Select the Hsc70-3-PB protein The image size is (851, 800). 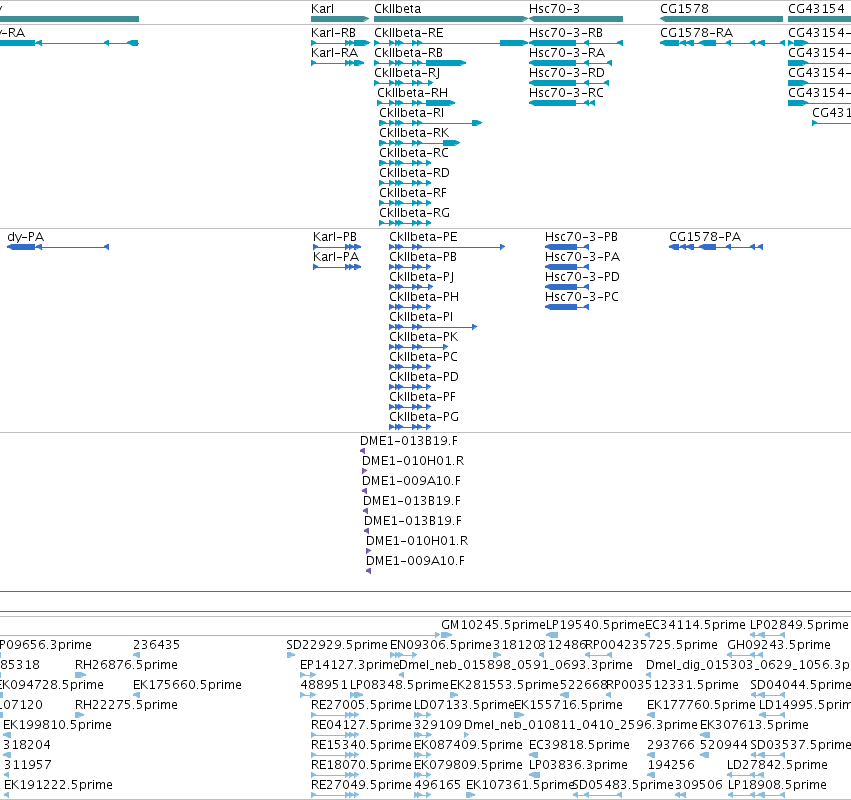pos(581,237)
